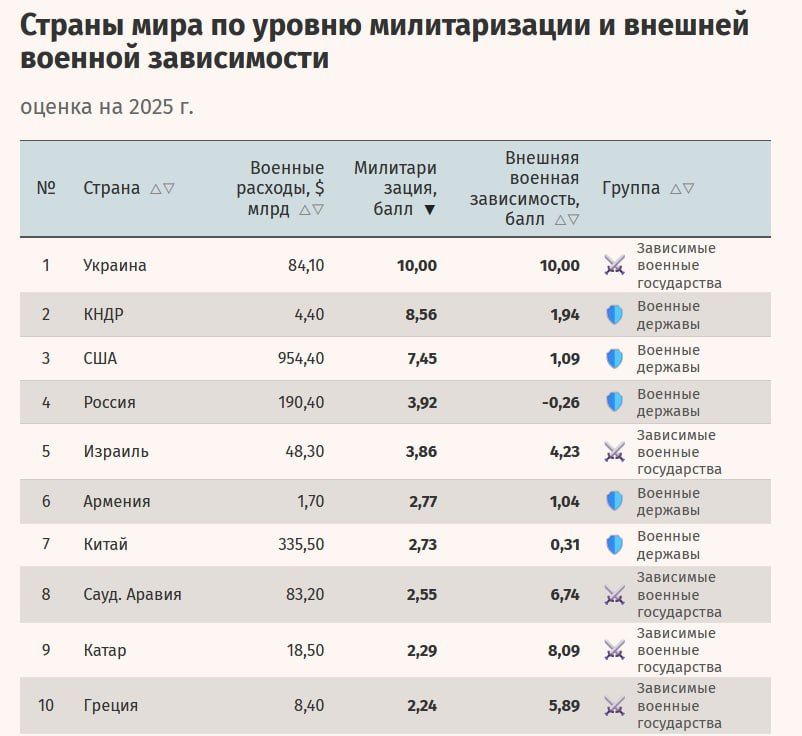The image size is (802, 736).
Task: Click the Украина country name
Action: point(115,265)
